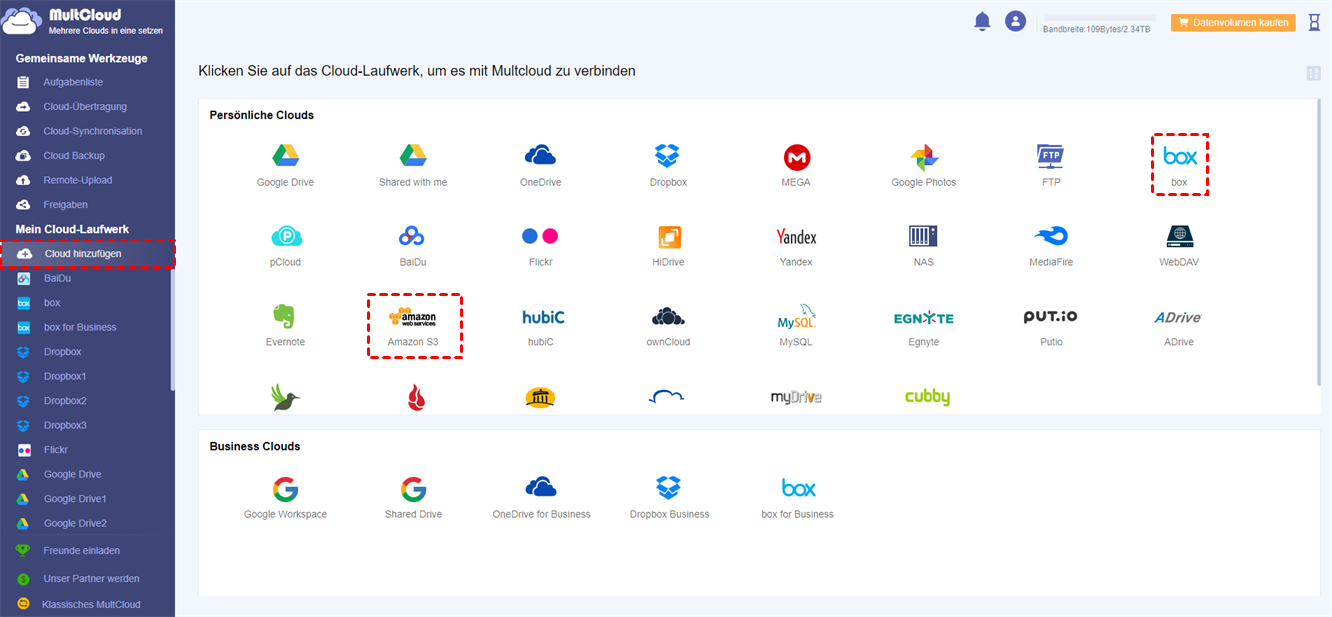Add Dropbox Business cloud

(669, 497)
